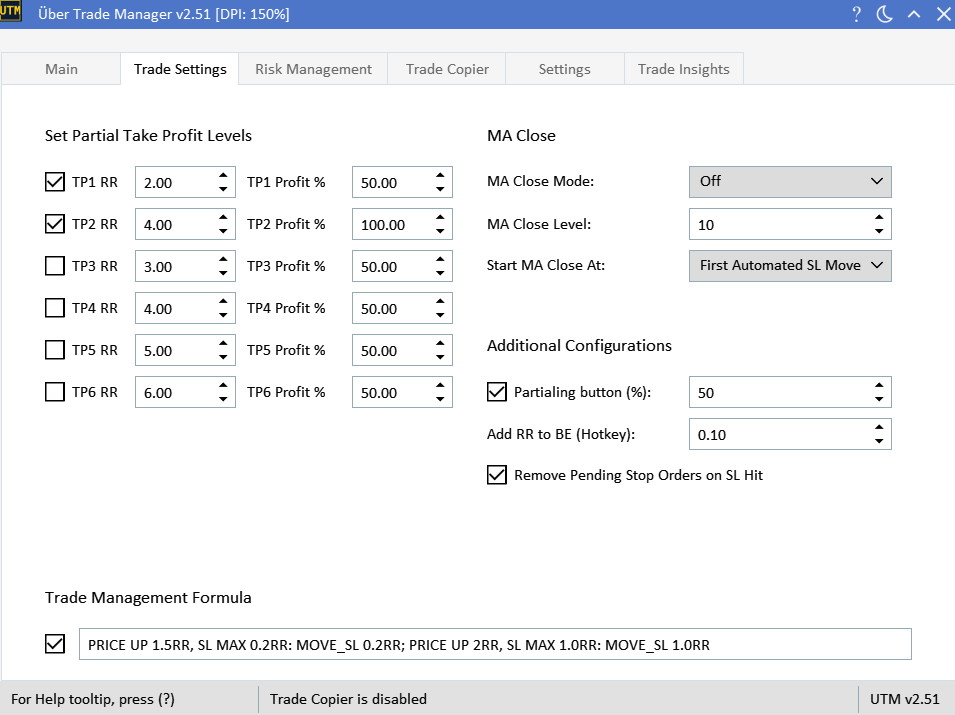Click the Trade Management Formula text field

(495, 644)
